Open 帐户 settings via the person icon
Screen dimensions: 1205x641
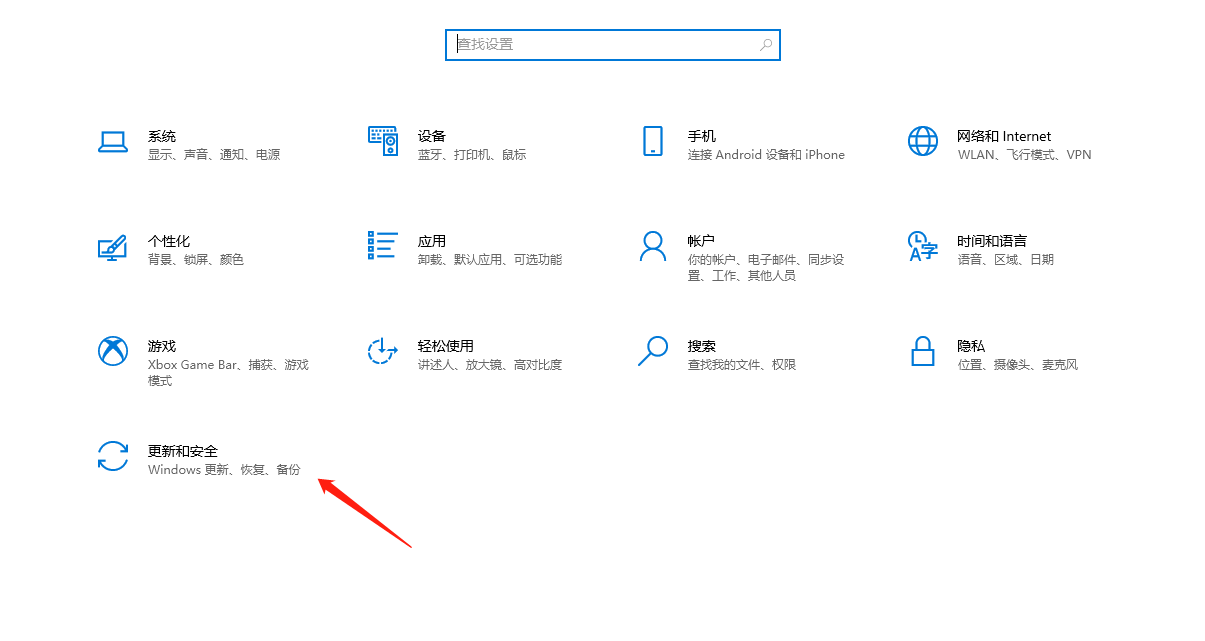[x=652, y=248]
